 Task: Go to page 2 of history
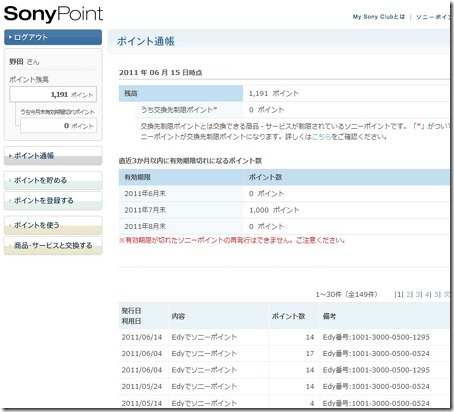(x=409, y=294)
